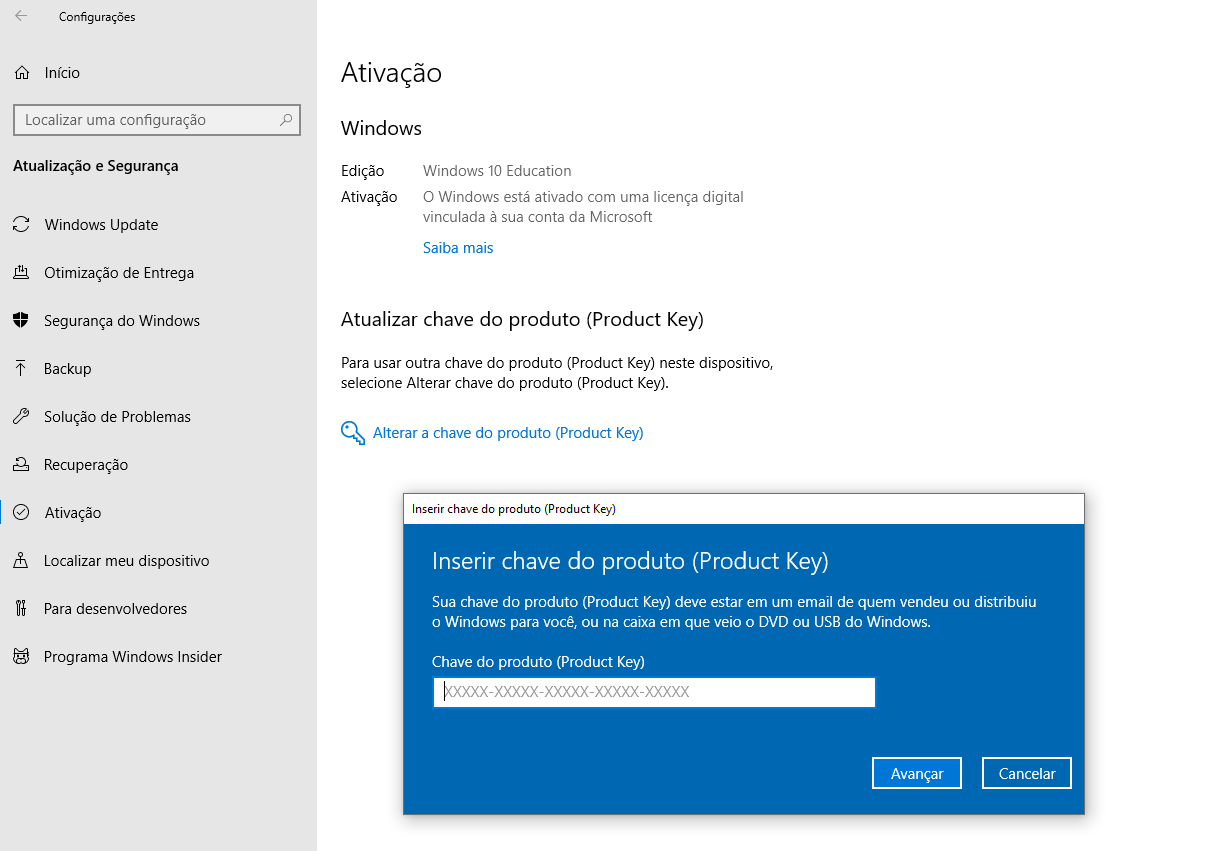Click the Segurança do Windows shield icon
Screen dimensions: 1228x851
pyautogui.click(x=20, y=320)
